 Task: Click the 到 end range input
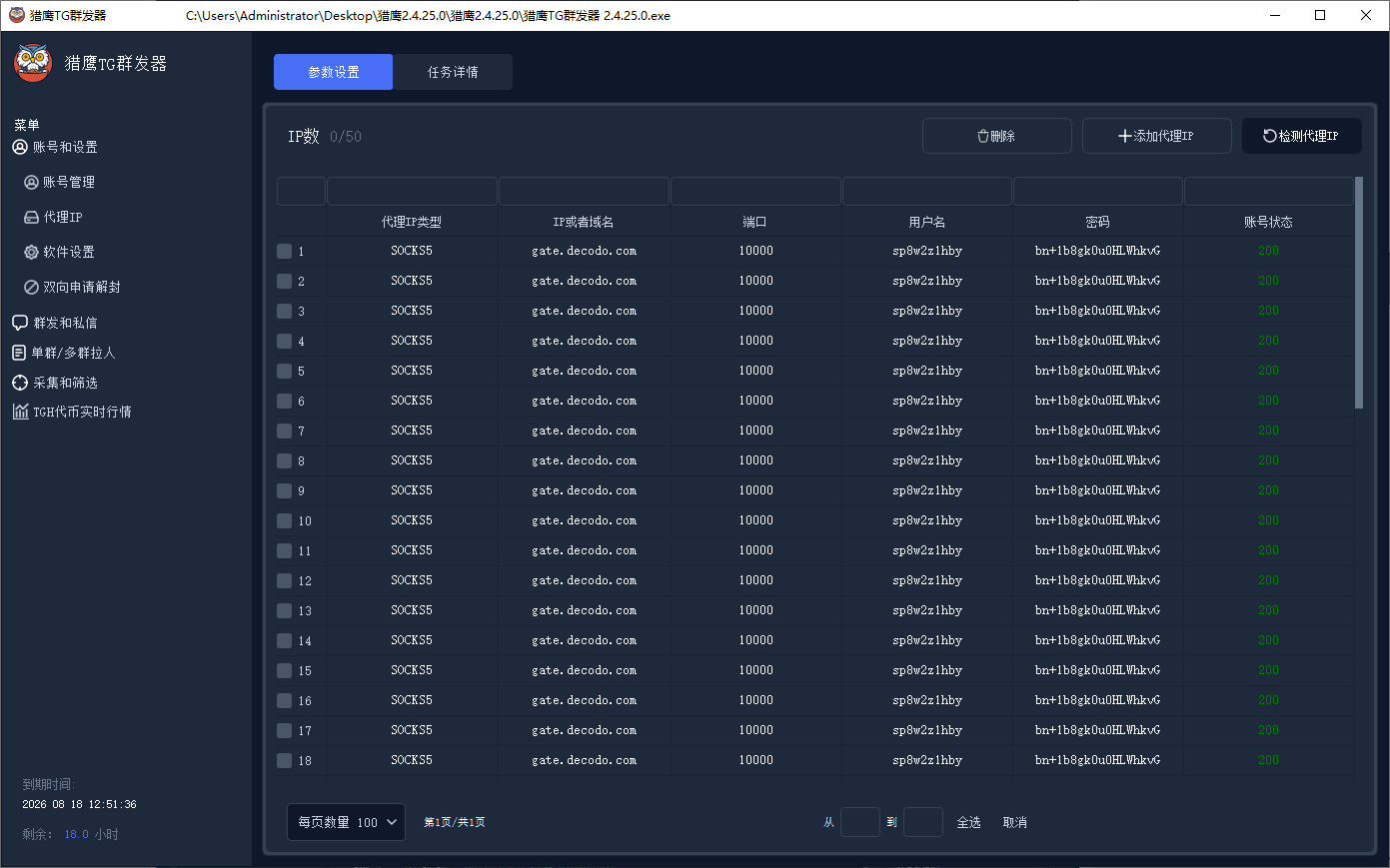(923, 822)
